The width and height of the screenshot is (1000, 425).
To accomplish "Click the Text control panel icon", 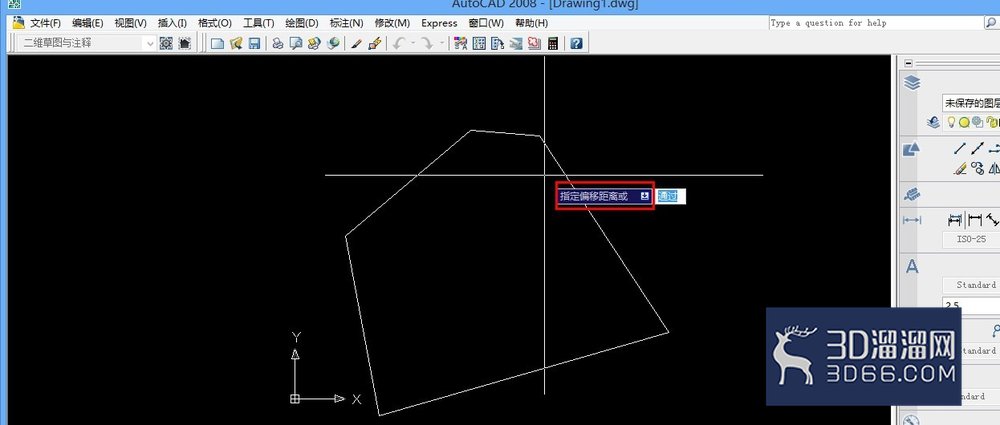I will 913,266.
